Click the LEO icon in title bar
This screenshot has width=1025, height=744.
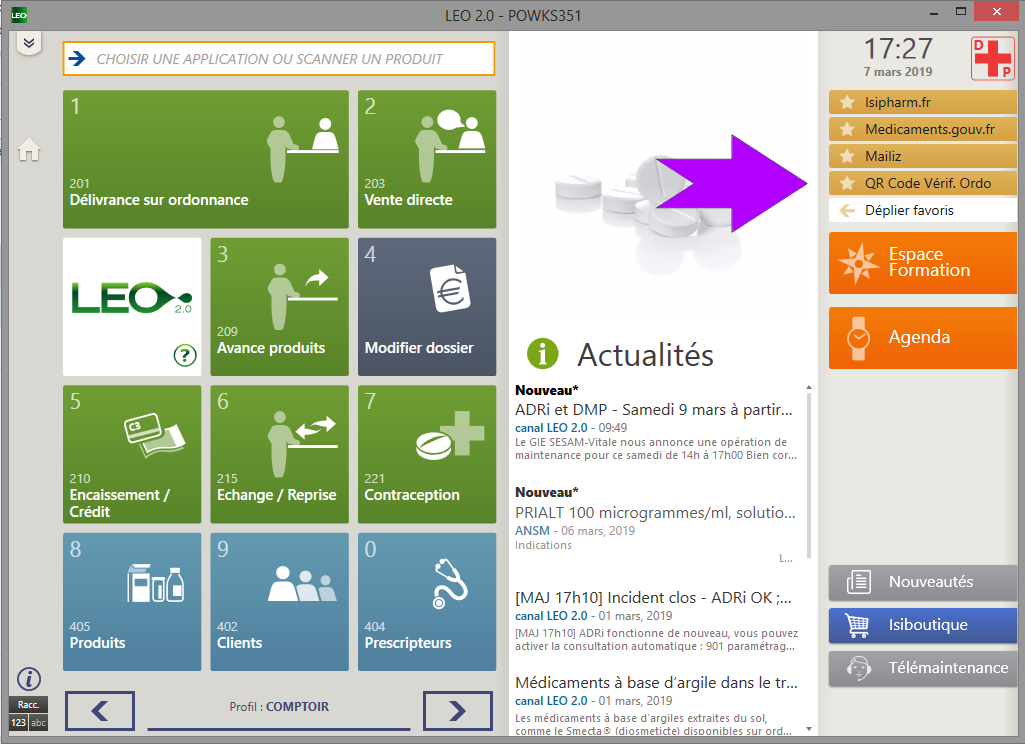[19, 14]
